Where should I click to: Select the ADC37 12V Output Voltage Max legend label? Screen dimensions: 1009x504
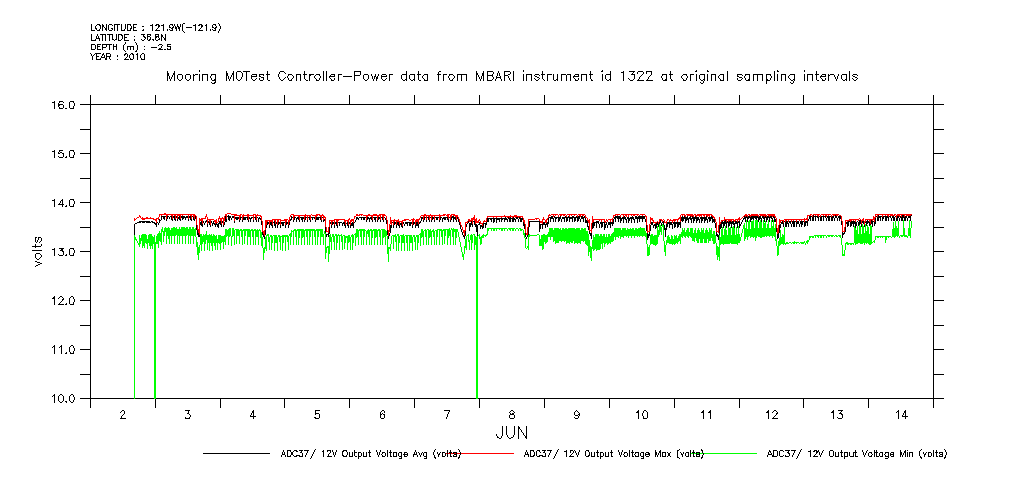coord(612,453)
